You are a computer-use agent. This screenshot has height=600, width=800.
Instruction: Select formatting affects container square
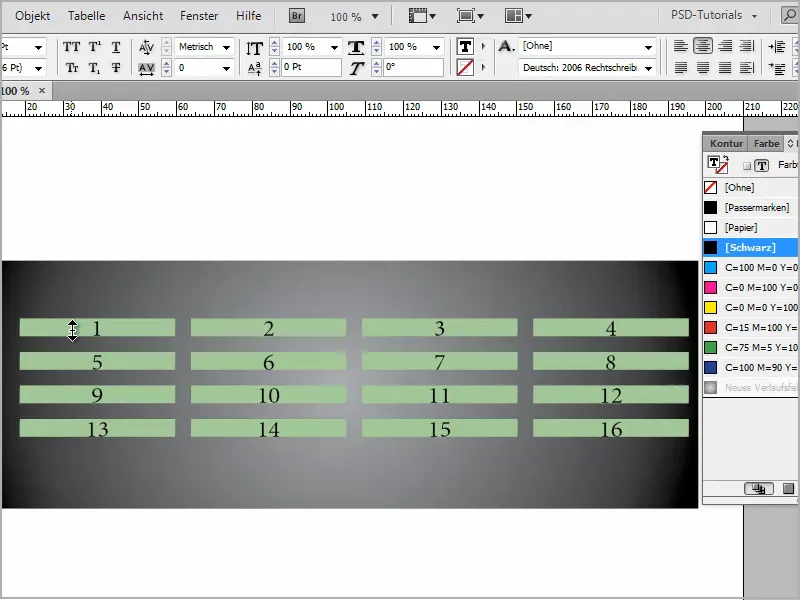(747, 166)
